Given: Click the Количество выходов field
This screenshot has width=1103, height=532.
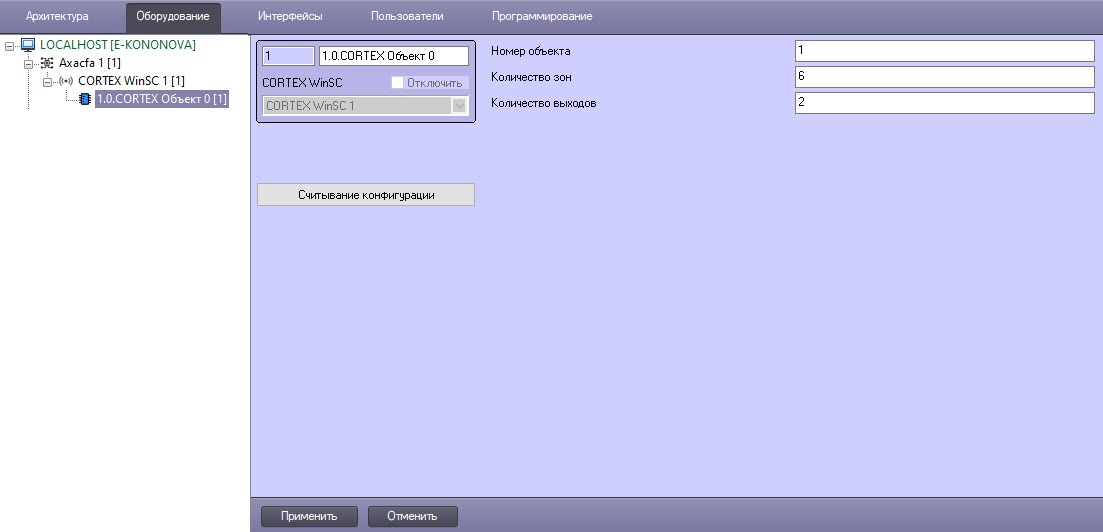Looking at the screenshot, I should click(x=944, y=103).
